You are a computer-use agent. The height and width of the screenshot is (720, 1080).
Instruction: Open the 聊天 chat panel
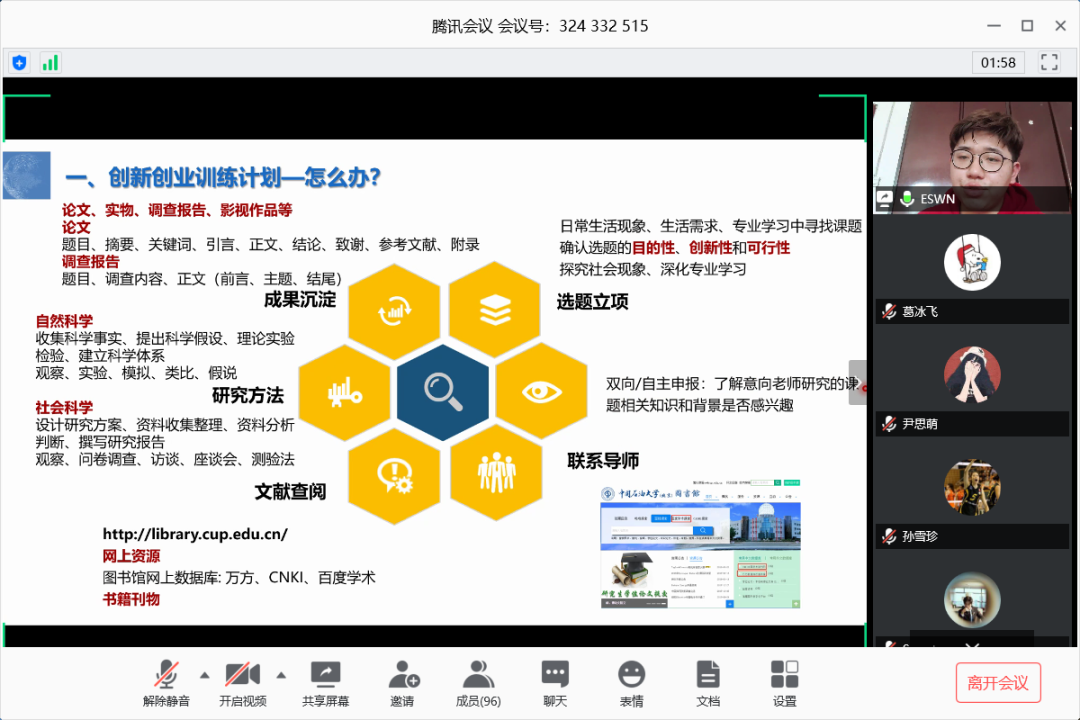point(555,683)
